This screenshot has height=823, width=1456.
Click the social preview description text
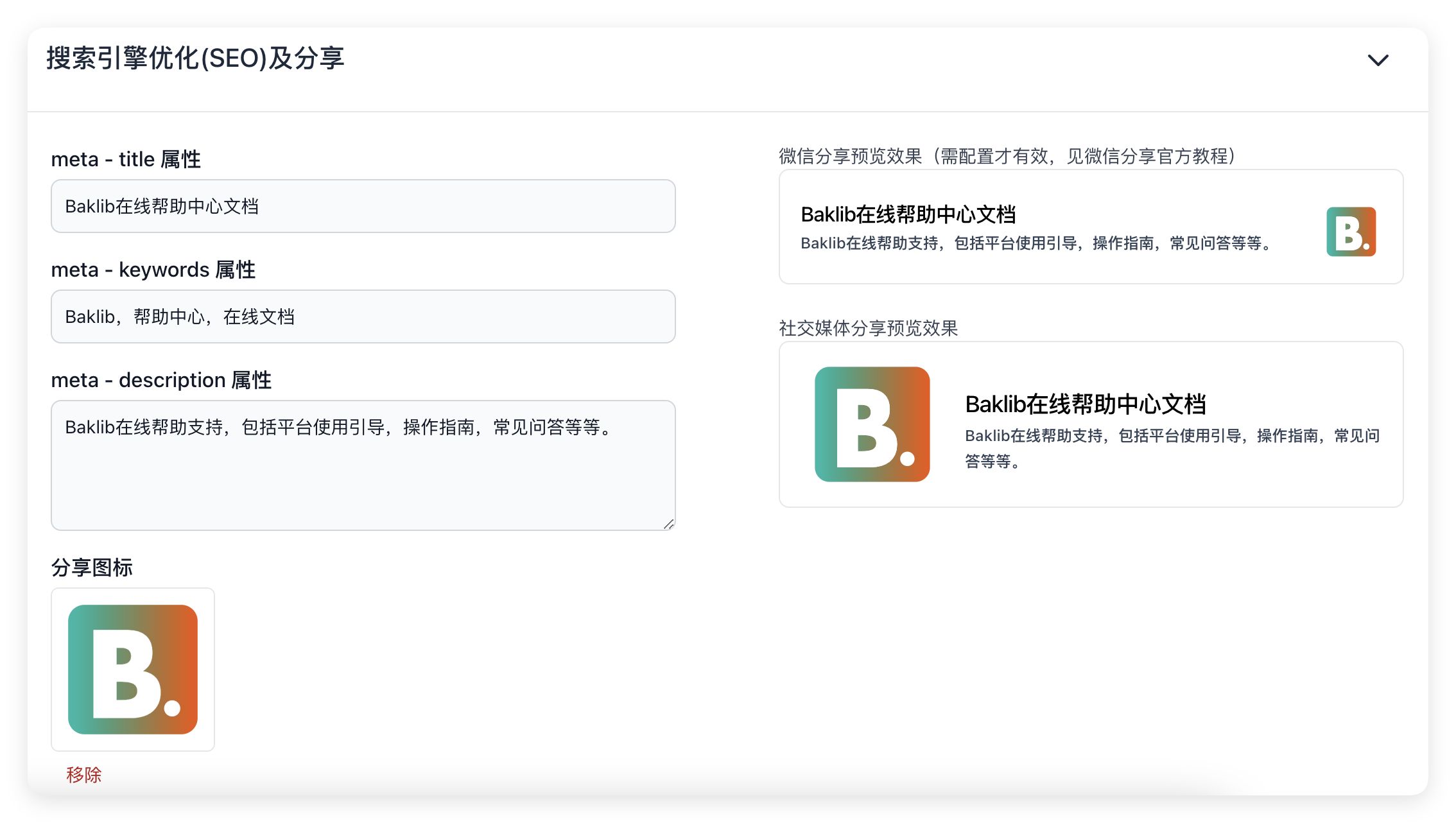pyautogui.click(x=1172, y=447)
